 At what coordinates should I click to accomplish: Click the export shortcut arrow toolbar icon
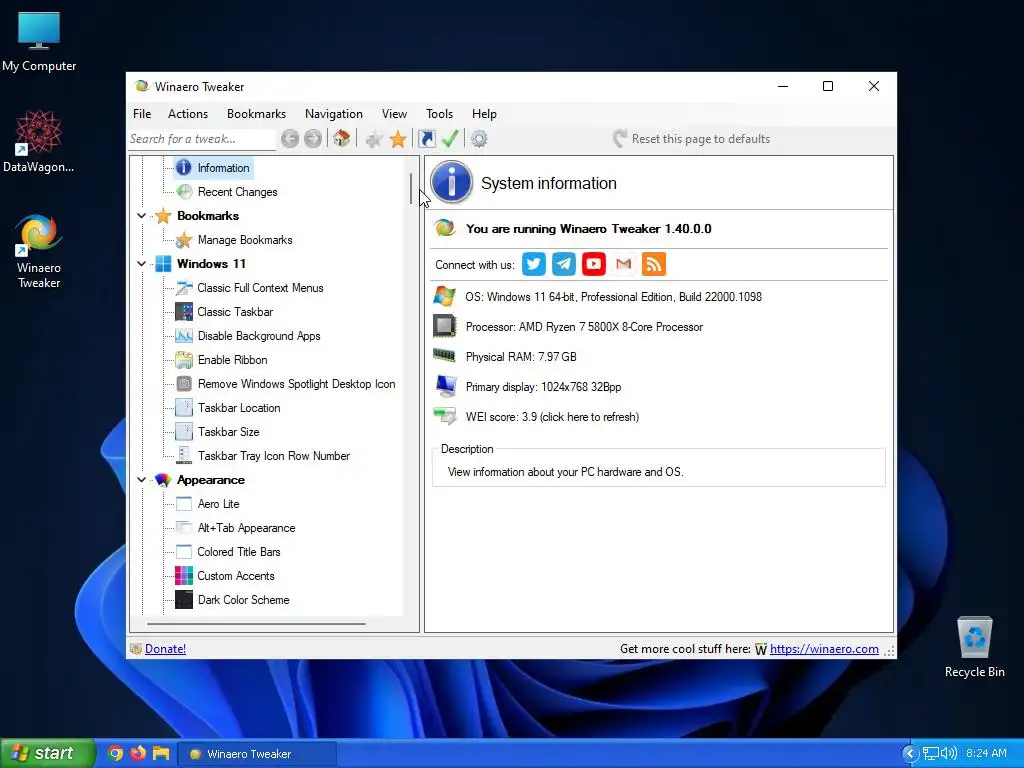(426, 138)
